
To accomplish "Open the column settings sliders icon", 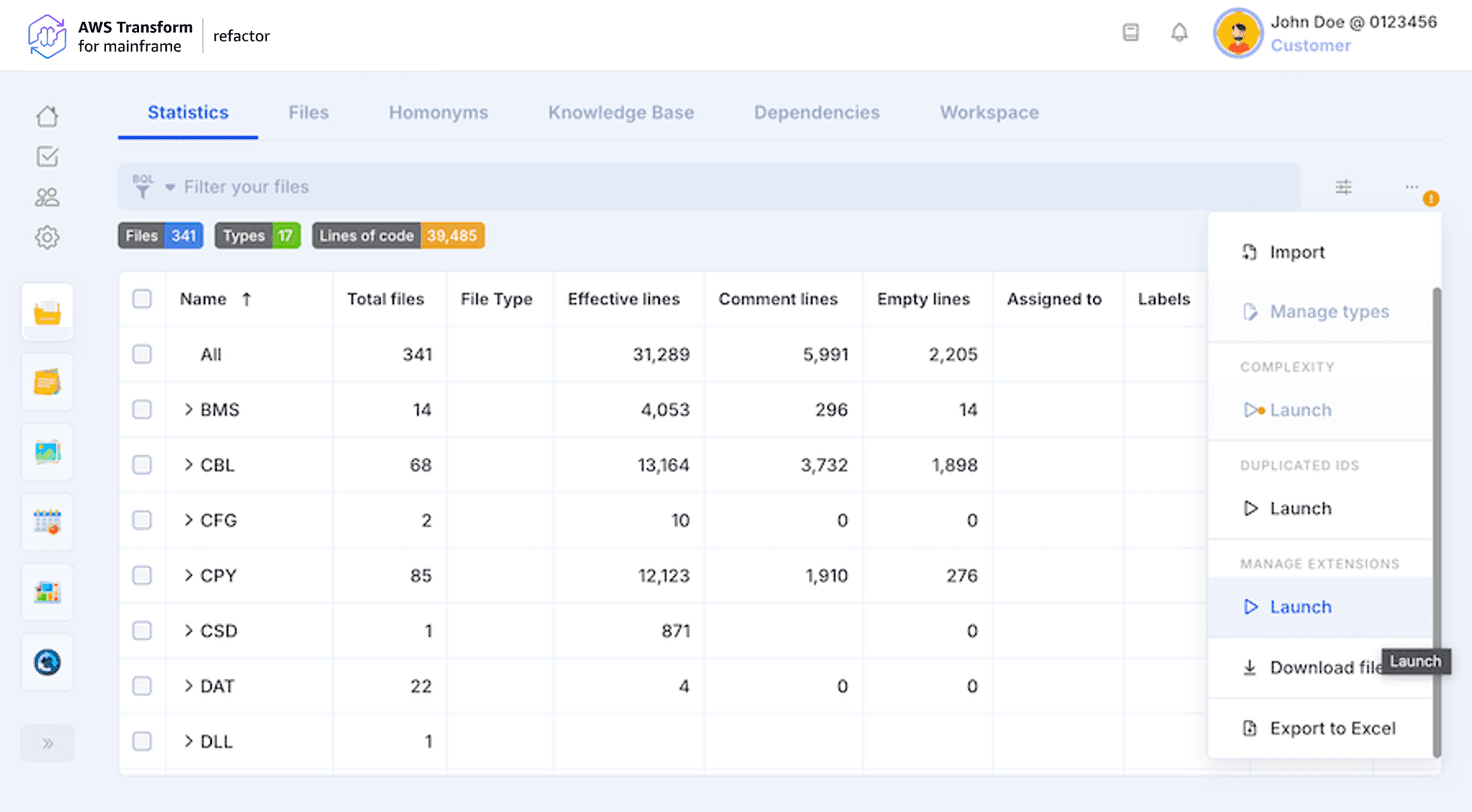I will pos(1343,187).
